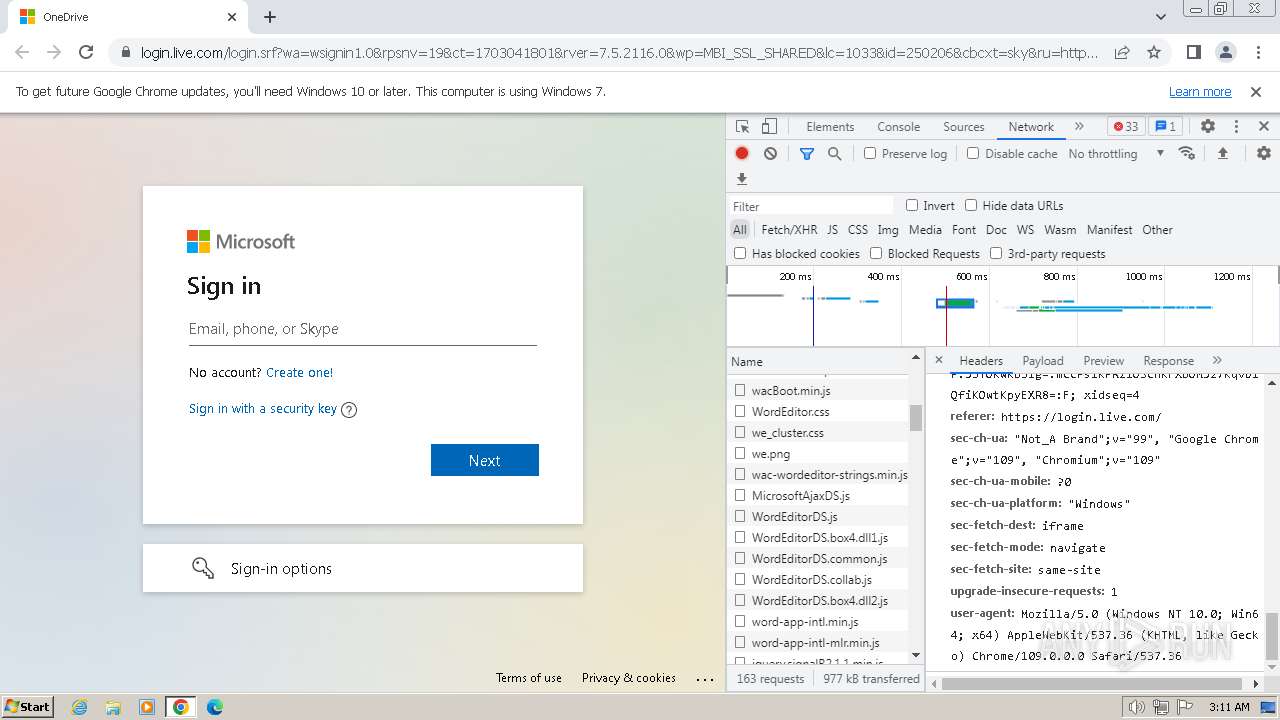Open Microsoft Edge from taskbar
This screenshot has height=720, width=1280.
pos(215,707)
